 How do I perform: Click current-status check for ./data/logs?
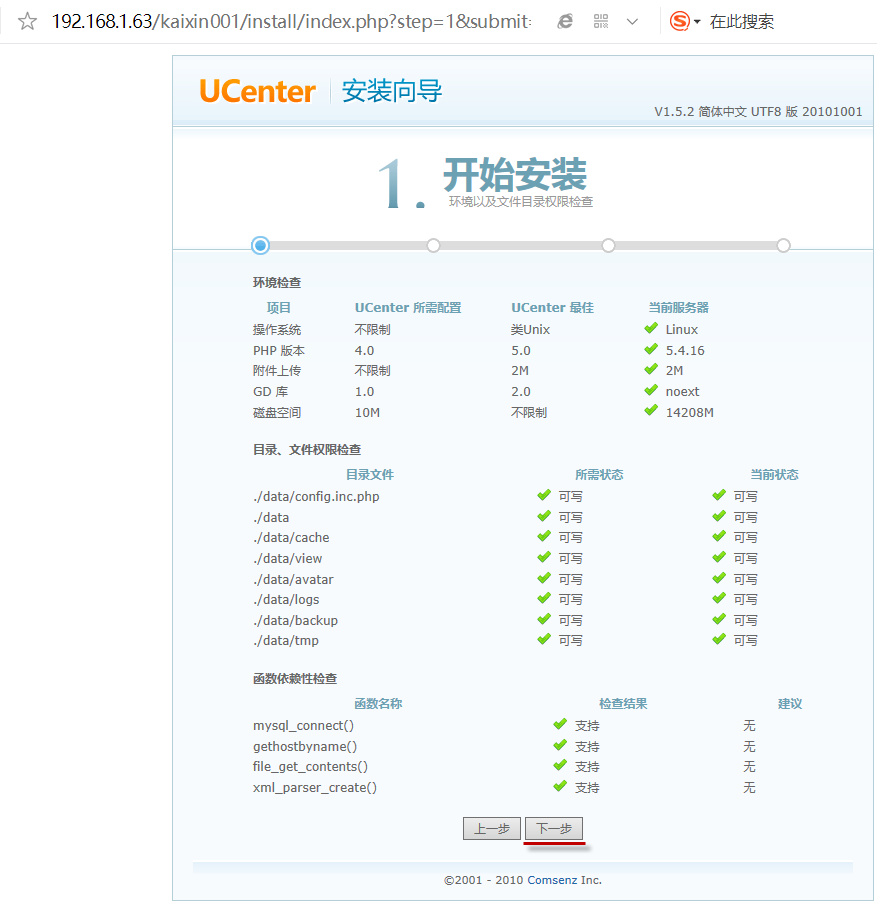[719, 598]
